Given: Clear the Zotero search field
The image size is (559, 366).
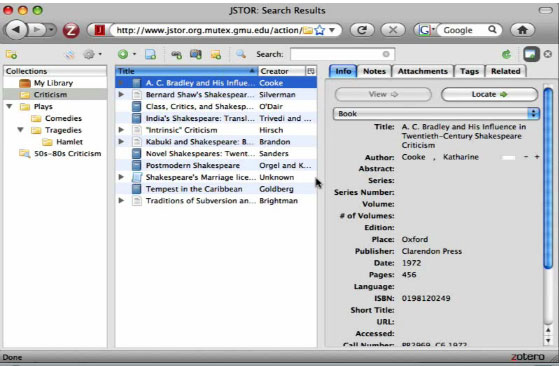Looking at the screenshot, I should (x=386, y=54).
